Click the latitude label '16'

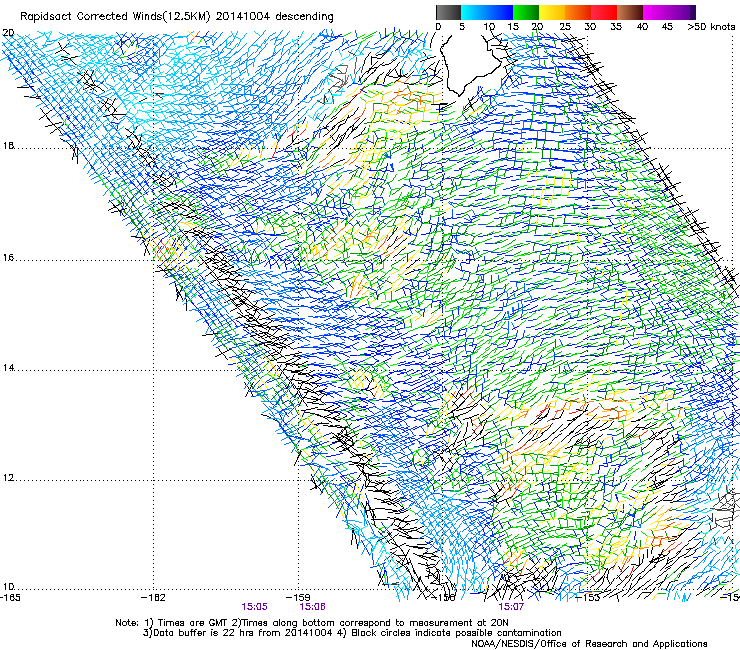(8, 258)
